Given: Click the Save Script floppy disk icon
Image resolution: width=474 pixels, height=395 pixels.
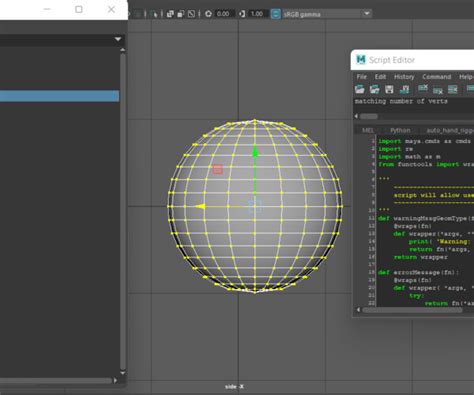Looking at the screenshot, I should click(389, 89).
